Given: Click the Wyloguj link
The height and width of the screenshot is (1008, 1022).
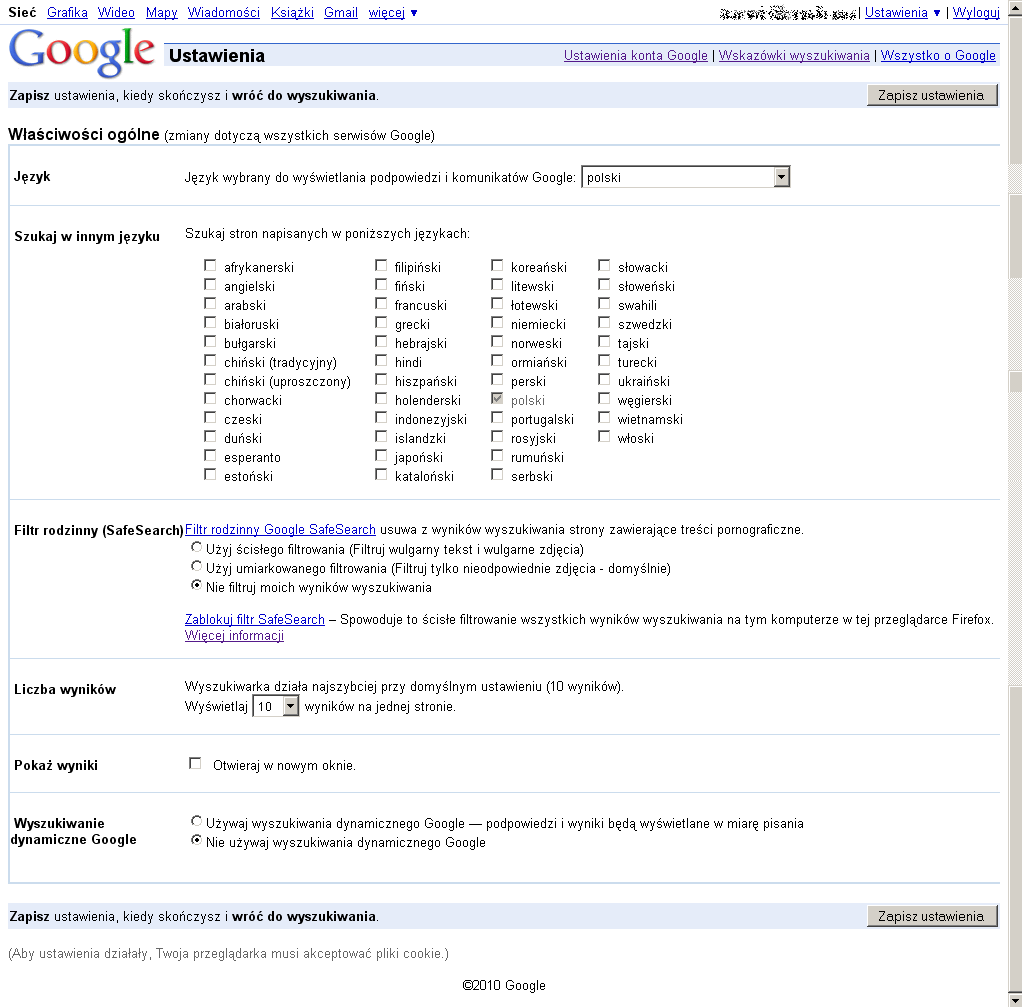Looking at the screenshot, I should (976, 12).
